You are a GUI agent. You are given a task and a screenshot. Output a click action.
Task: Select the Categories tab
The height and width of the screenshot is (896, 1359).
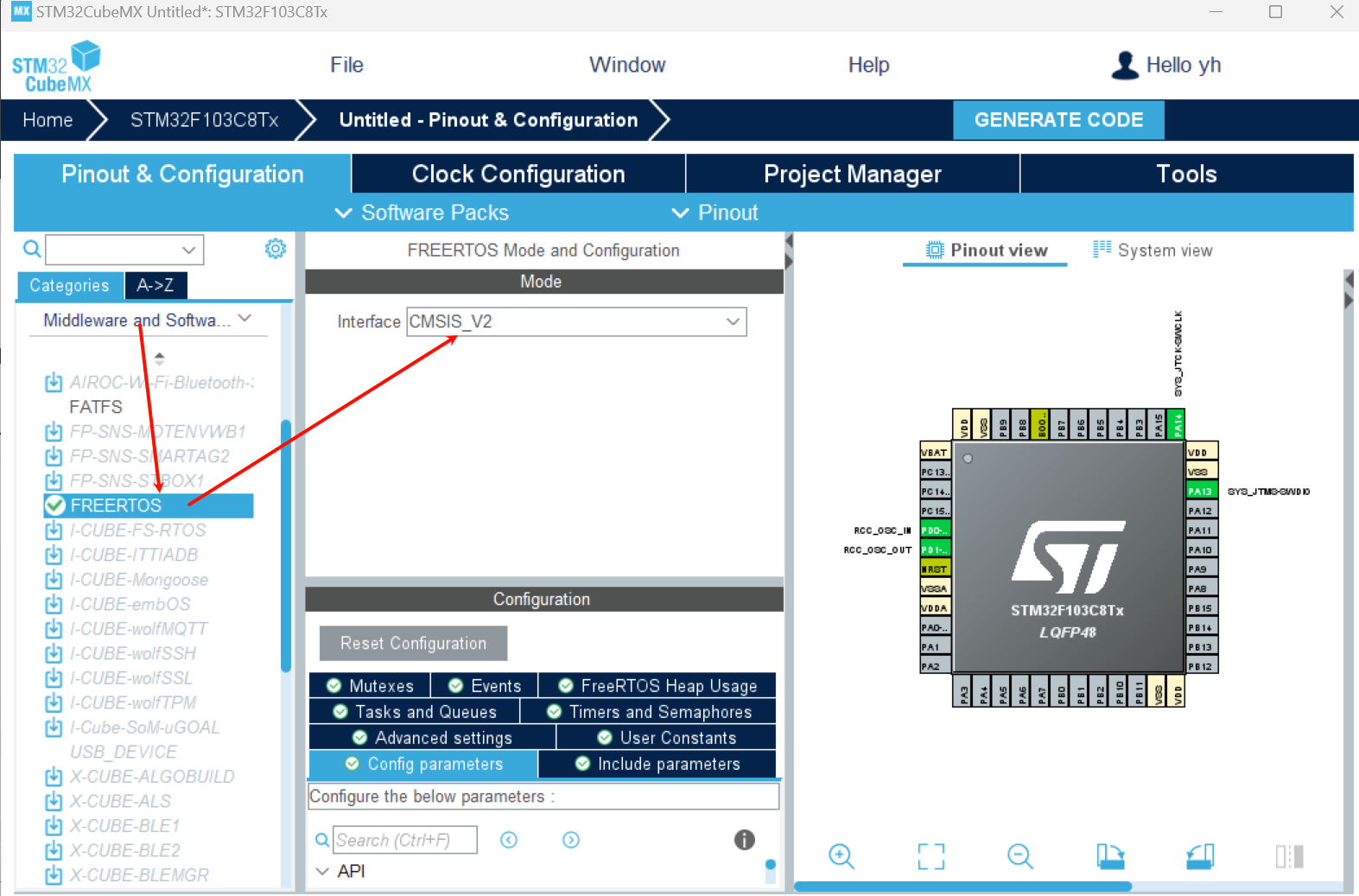[69, 285]
